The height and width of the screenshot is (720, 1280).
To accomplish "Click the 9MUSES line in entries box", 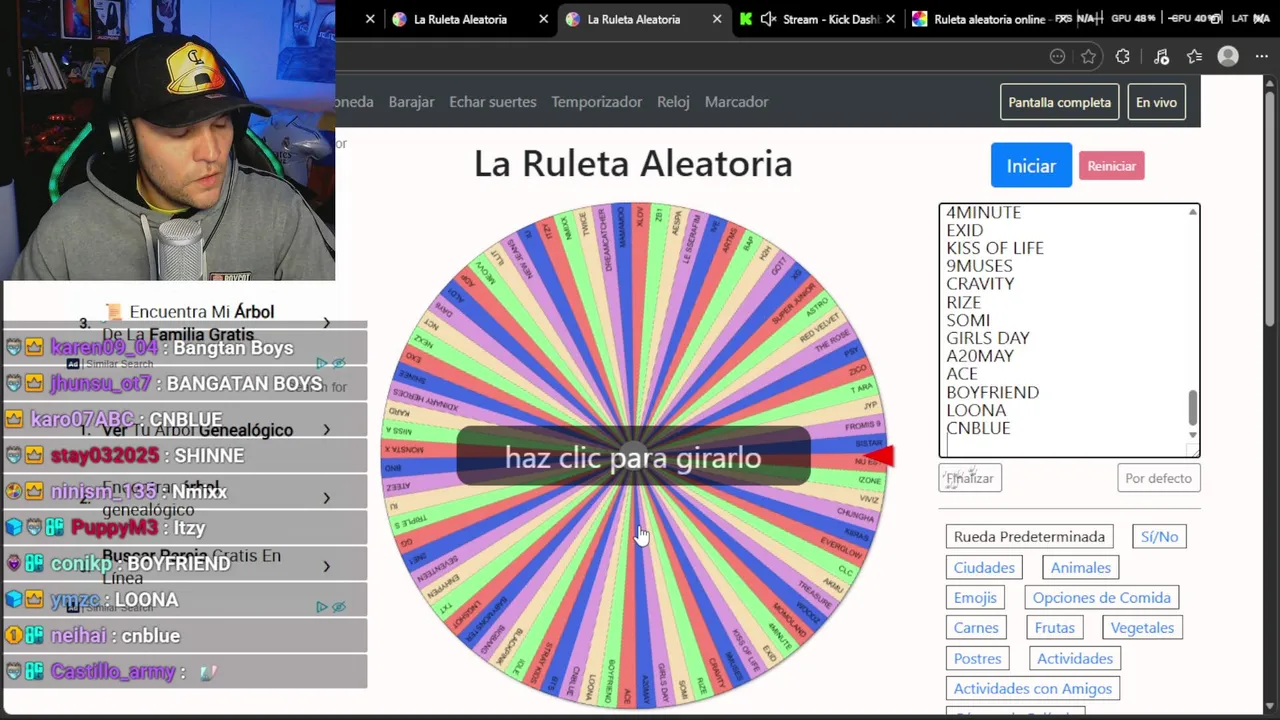I will (x=979, y=266).
